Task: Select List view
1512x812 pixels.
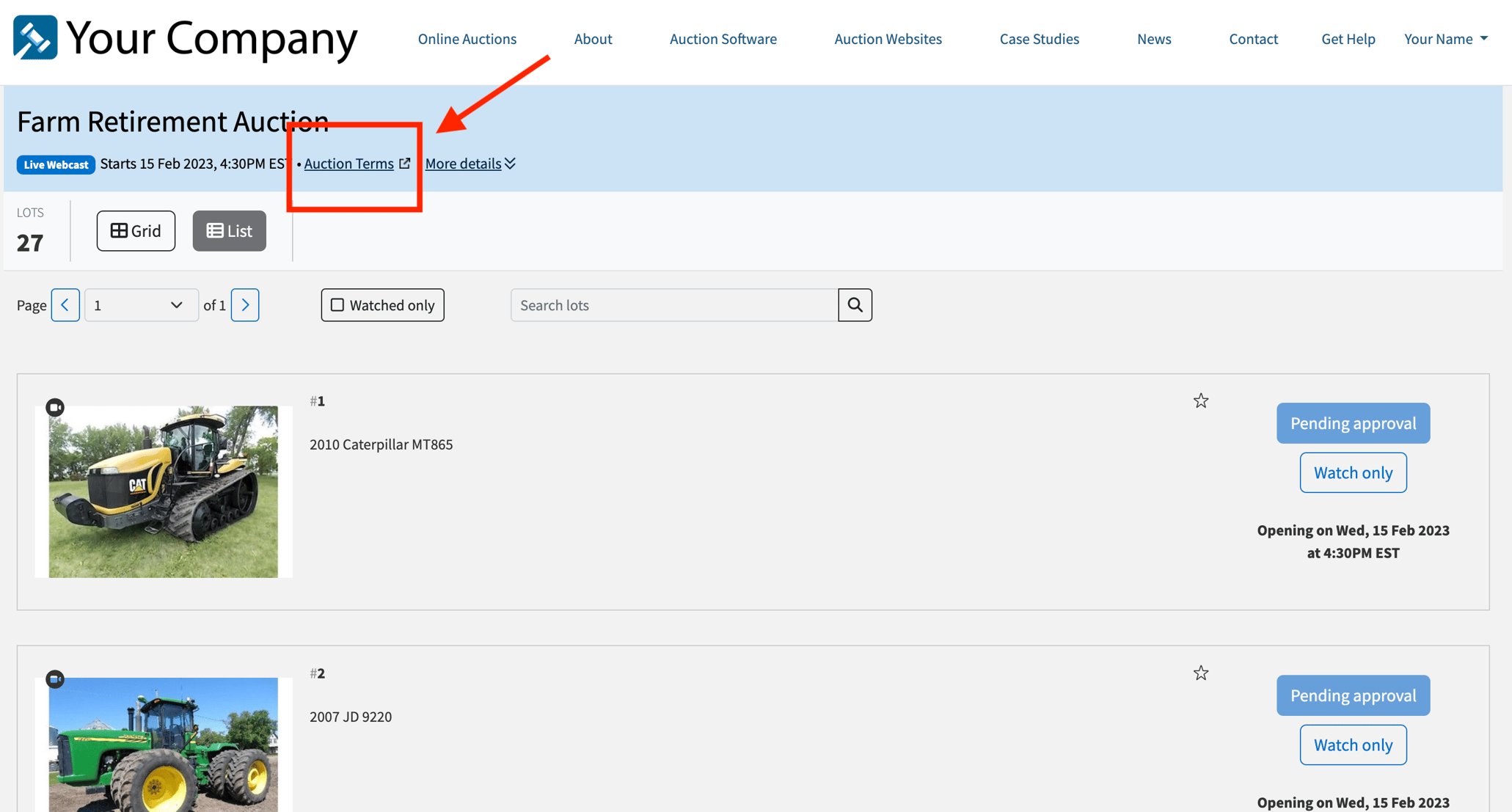Action: point(229,230)
